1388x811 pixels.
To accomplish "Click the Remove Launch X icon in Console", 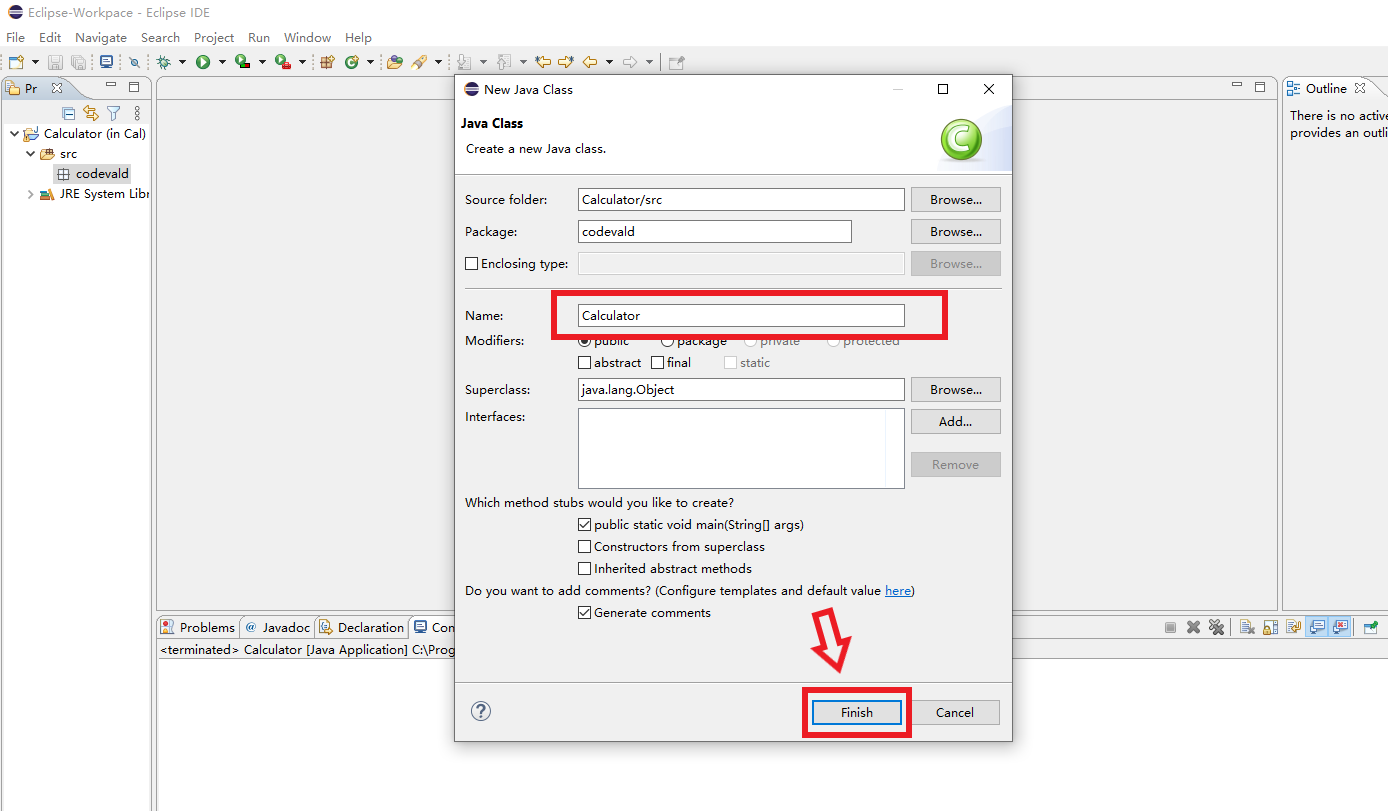I will tap(1193, 627).
